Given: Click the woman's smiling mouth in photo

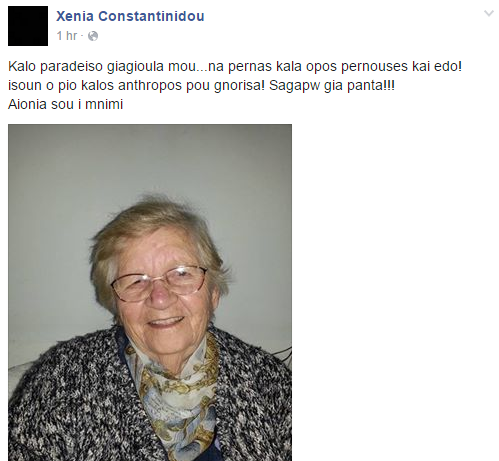Looking at the screenshot, I should click(x=166, y=322).
